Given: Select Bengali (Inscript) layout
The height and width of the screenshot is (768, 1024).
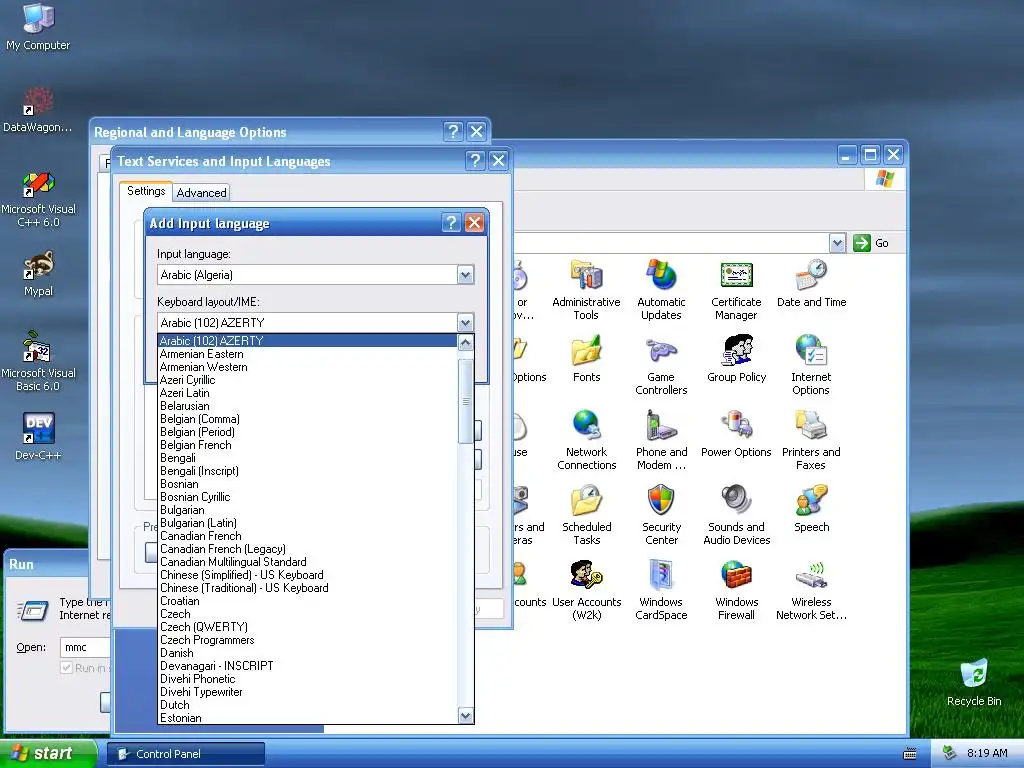Looking at the screenshot, I should (x=308, y=471).
